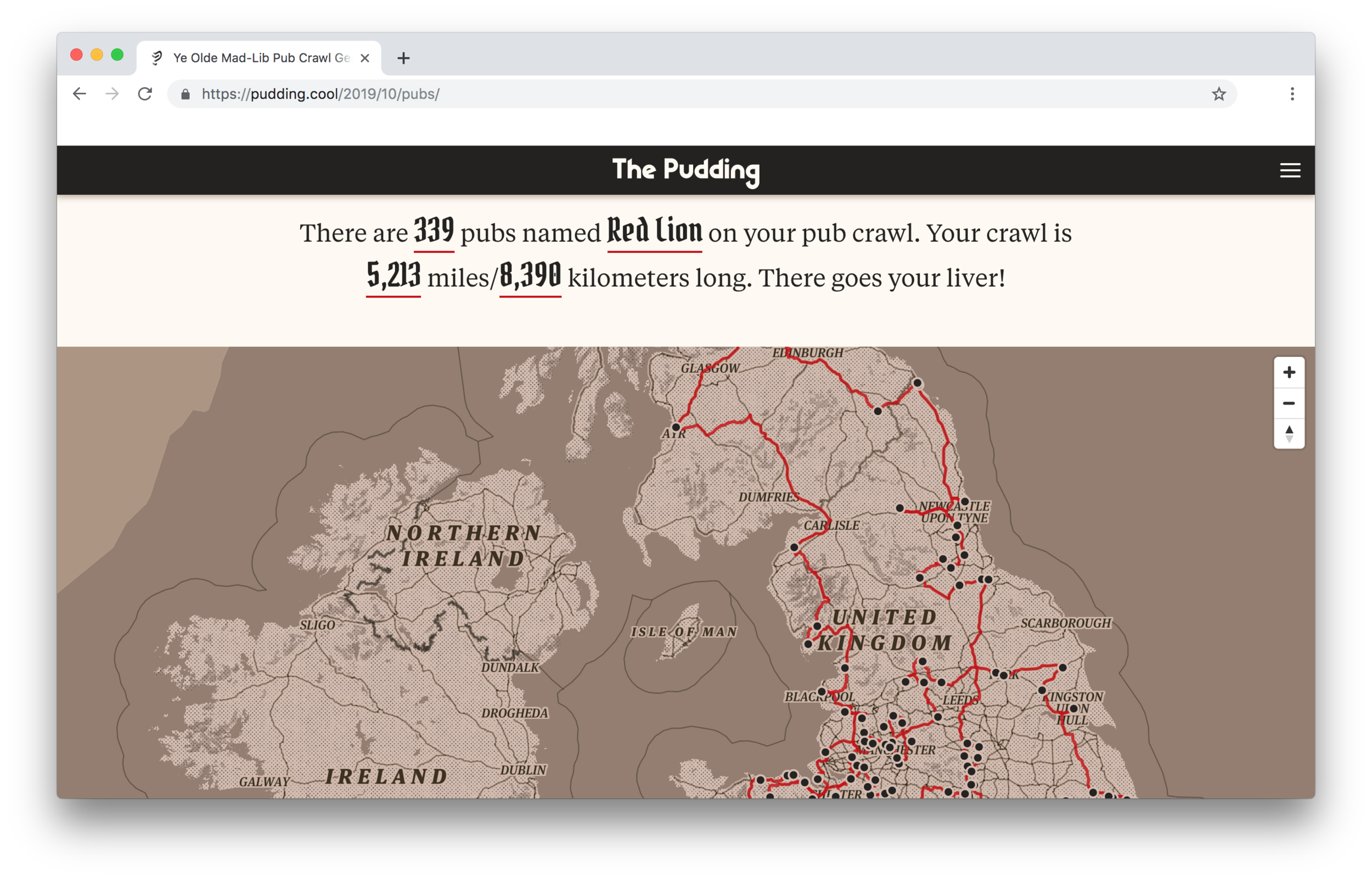
Task: Reload the page with refresh icon
Action: pos(145,94)
